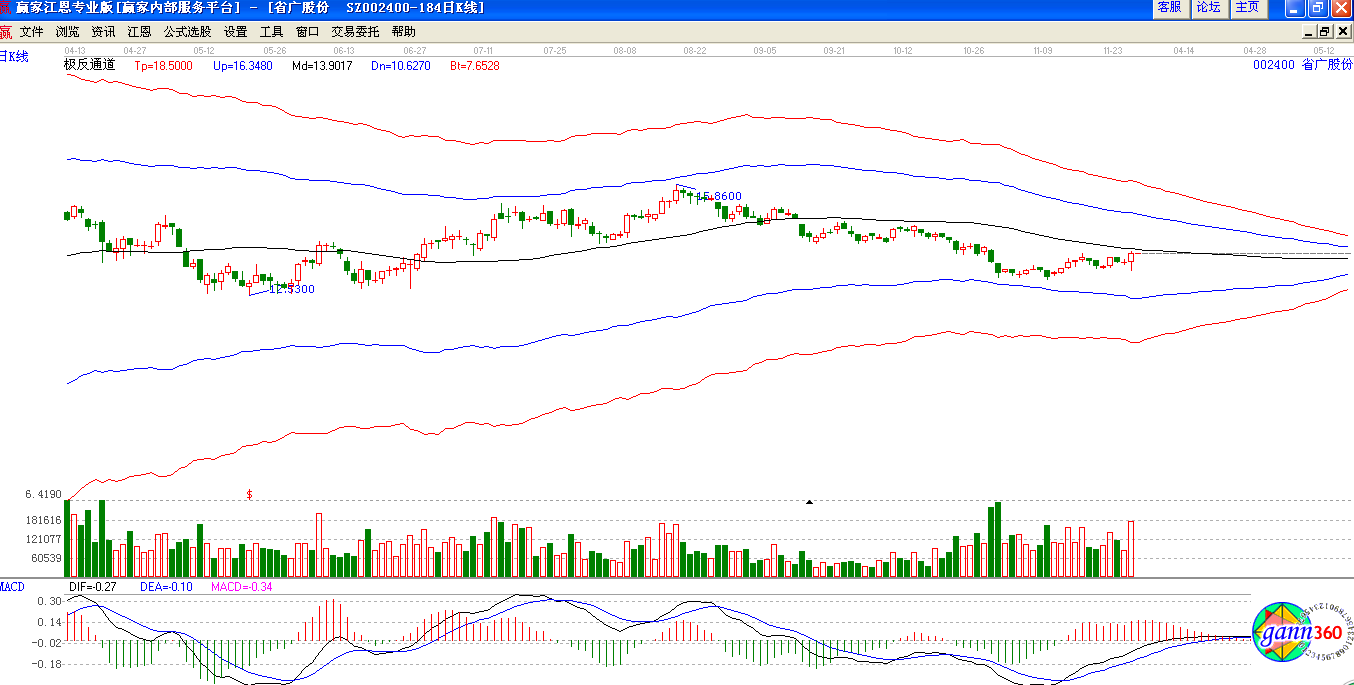Click the 11-23 date on the time axis
Image resolution: width=1354 pixels, height=685 pixels.
(1114, 50)
